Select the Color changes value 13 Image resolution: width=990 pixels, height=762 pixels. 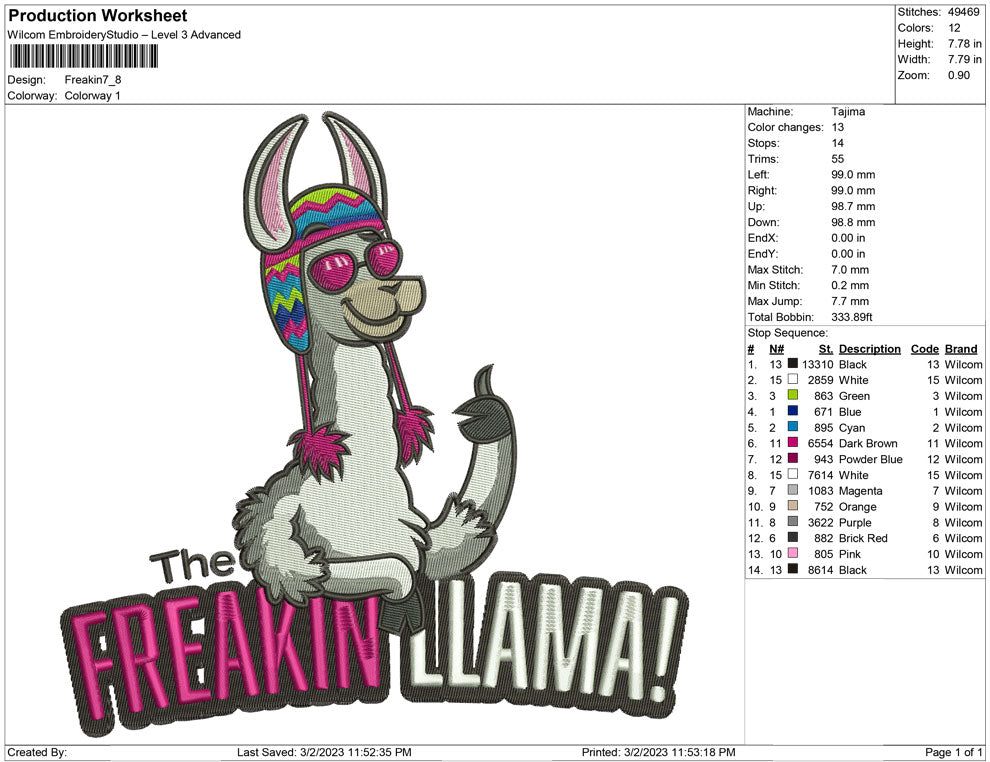click(x=838, y=127)
